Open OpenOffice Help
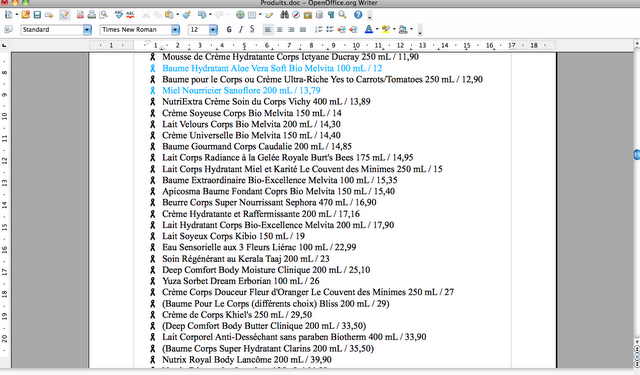Viewport: 640px width, 375px height. [x=358, y=15]
